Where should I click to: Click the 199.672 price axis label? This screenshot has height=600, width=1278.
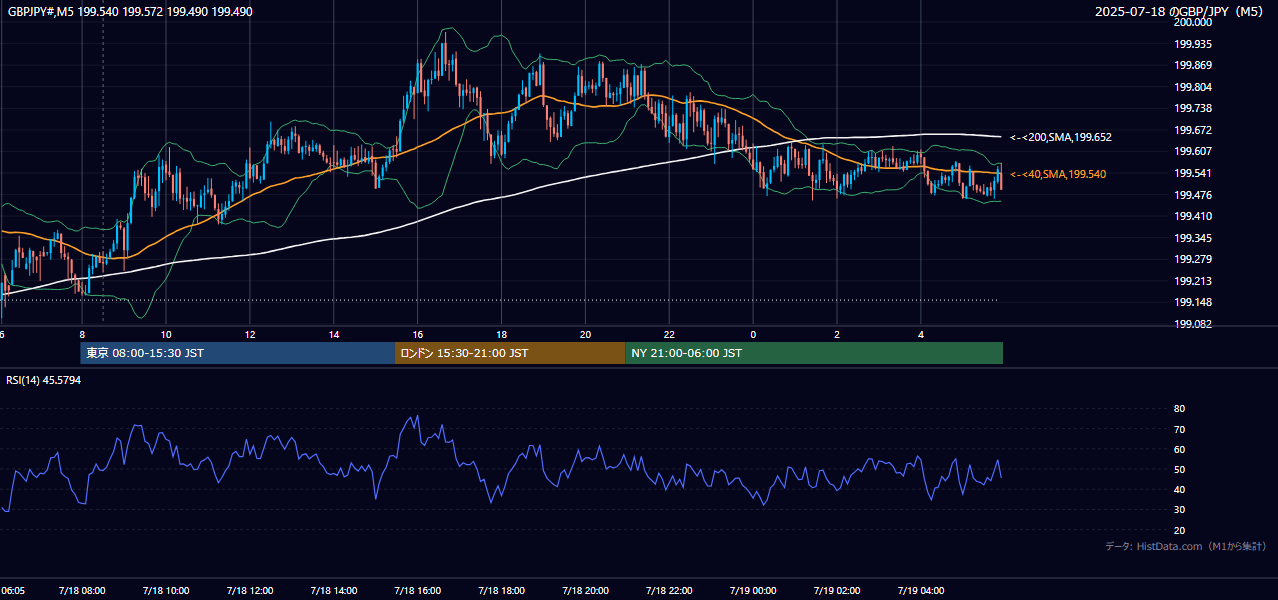[1195, 130]
